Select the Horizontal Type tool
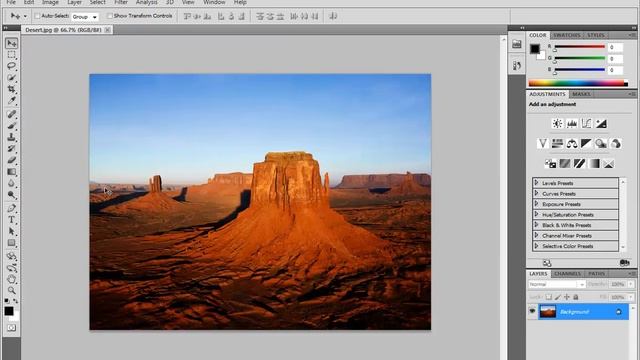The image size is (640, 360). tap(11, 220)
